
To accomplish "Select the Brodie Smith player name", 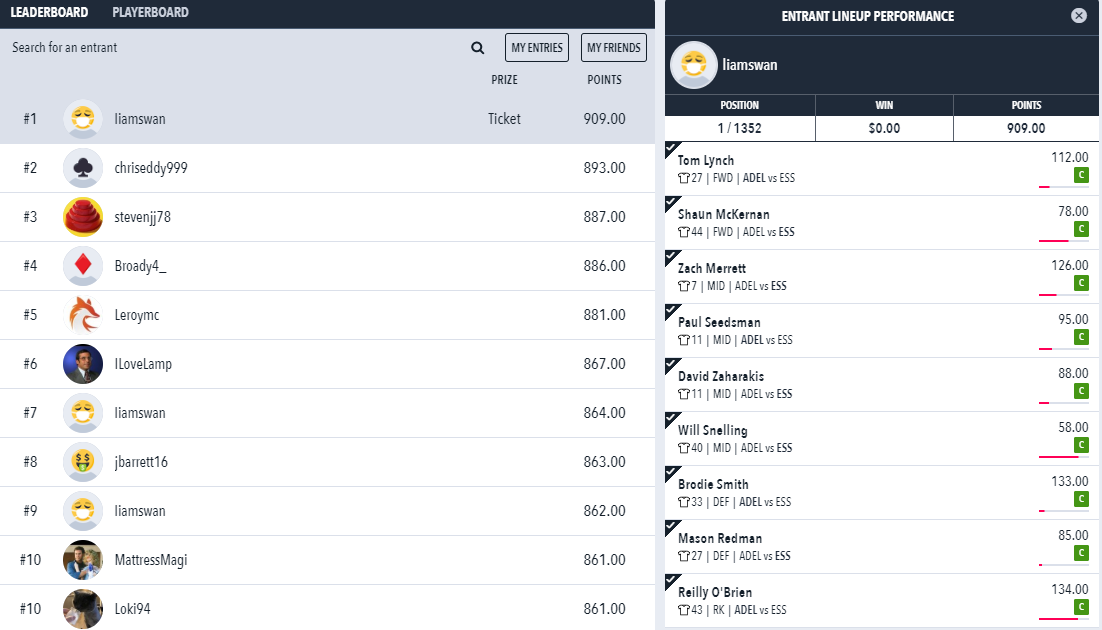I will click(713, 484).
